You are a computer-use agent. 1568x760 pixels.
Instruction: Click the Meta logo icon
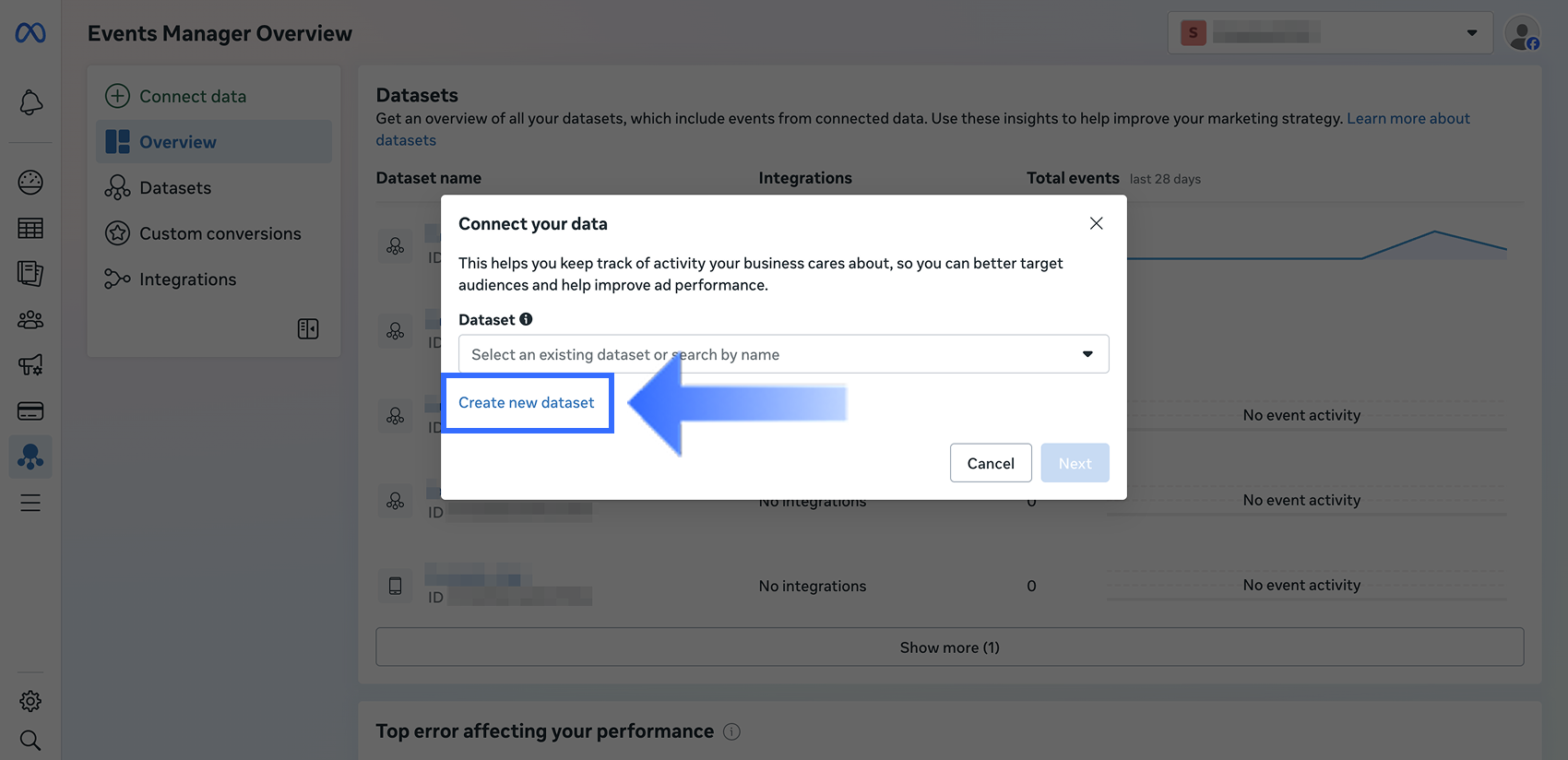point(30,33)
